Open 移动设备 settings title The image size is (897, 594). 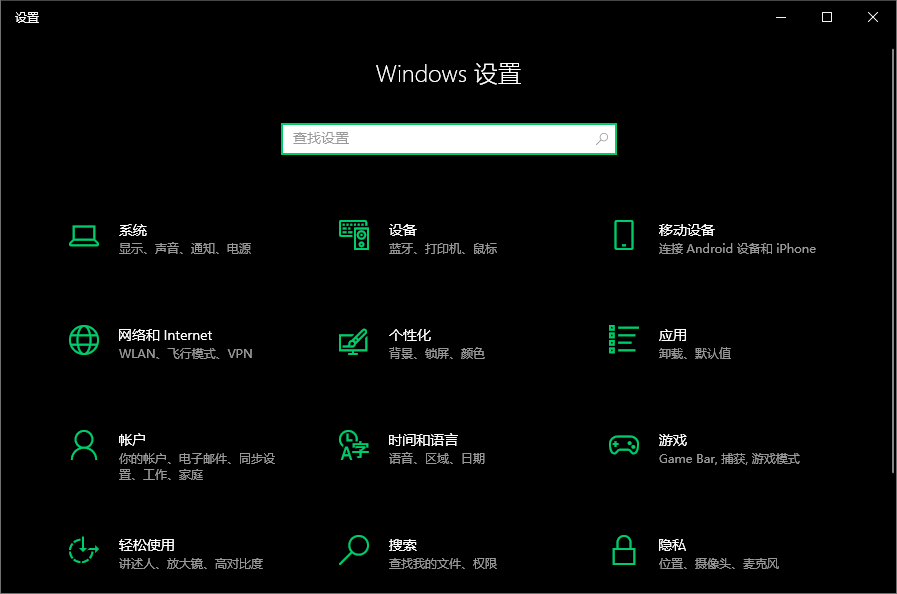tap(686, 230)
